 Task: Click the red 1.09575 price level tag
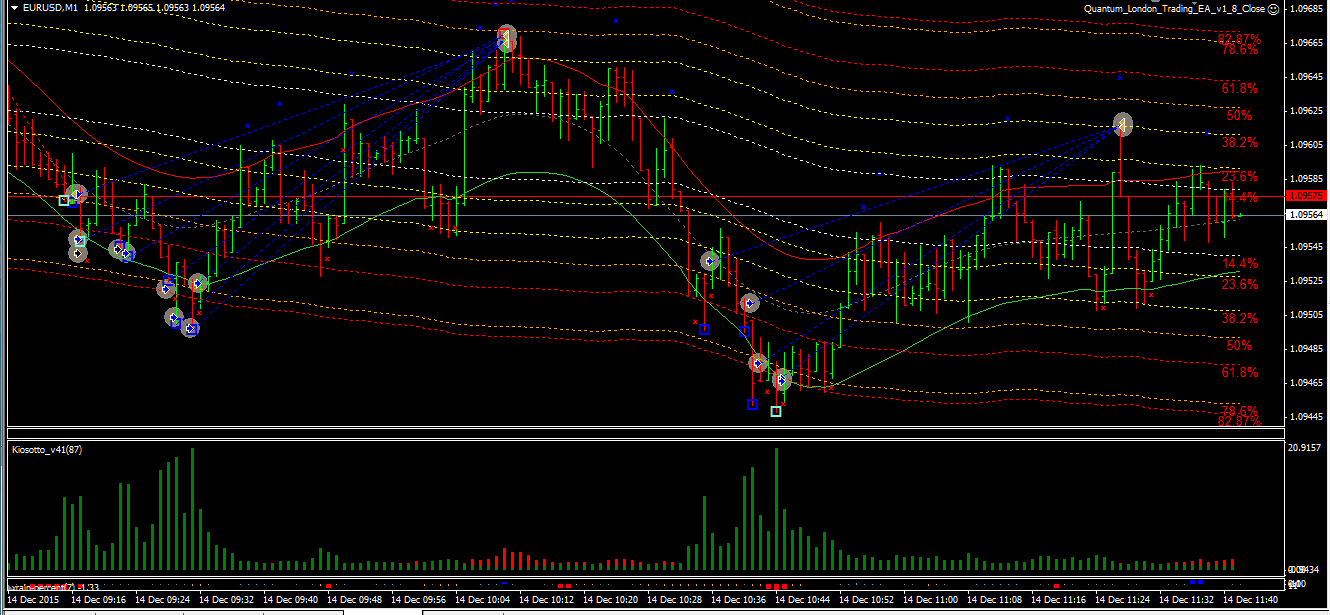(x=1305, y=196)
